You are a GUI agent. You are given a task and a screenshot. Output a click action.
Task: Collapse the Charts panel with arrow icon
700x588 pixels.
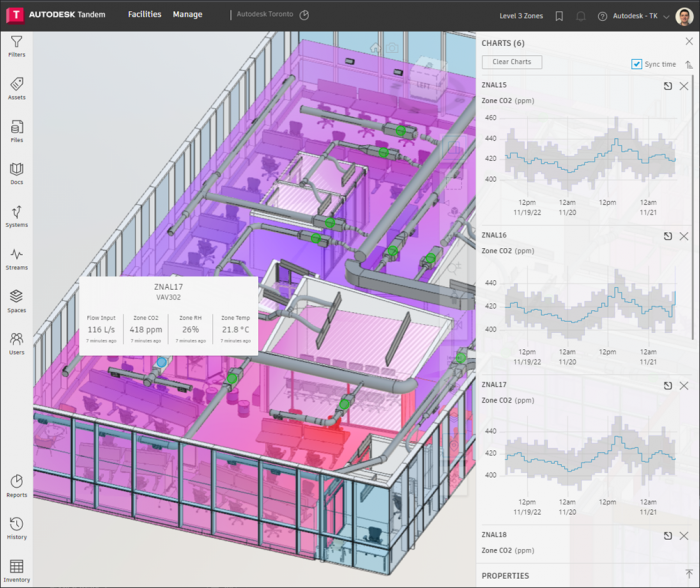(x=689, y=65)
